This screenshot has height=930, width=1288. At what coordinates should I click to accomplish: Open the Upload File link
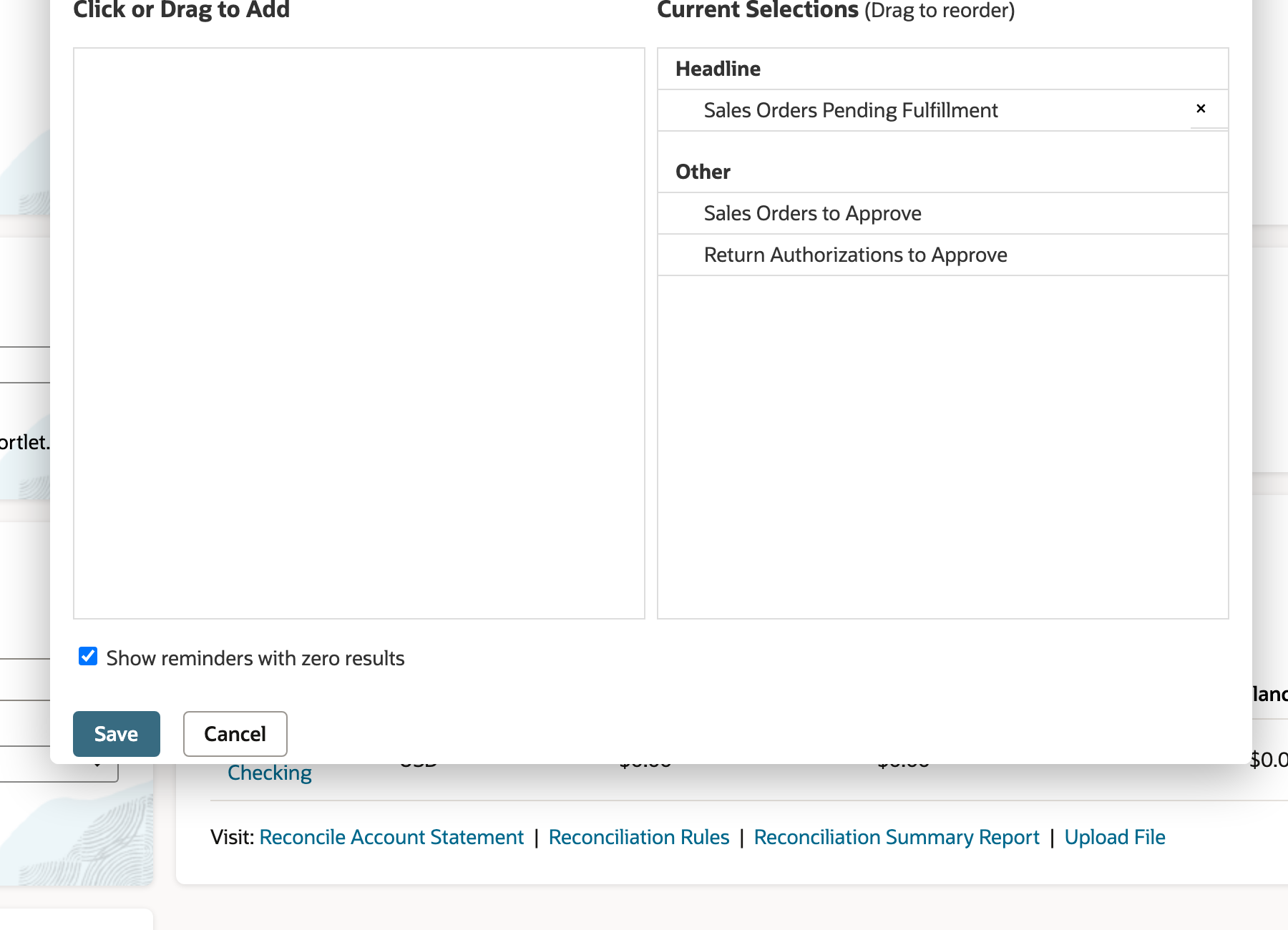tap(1115, 837)
